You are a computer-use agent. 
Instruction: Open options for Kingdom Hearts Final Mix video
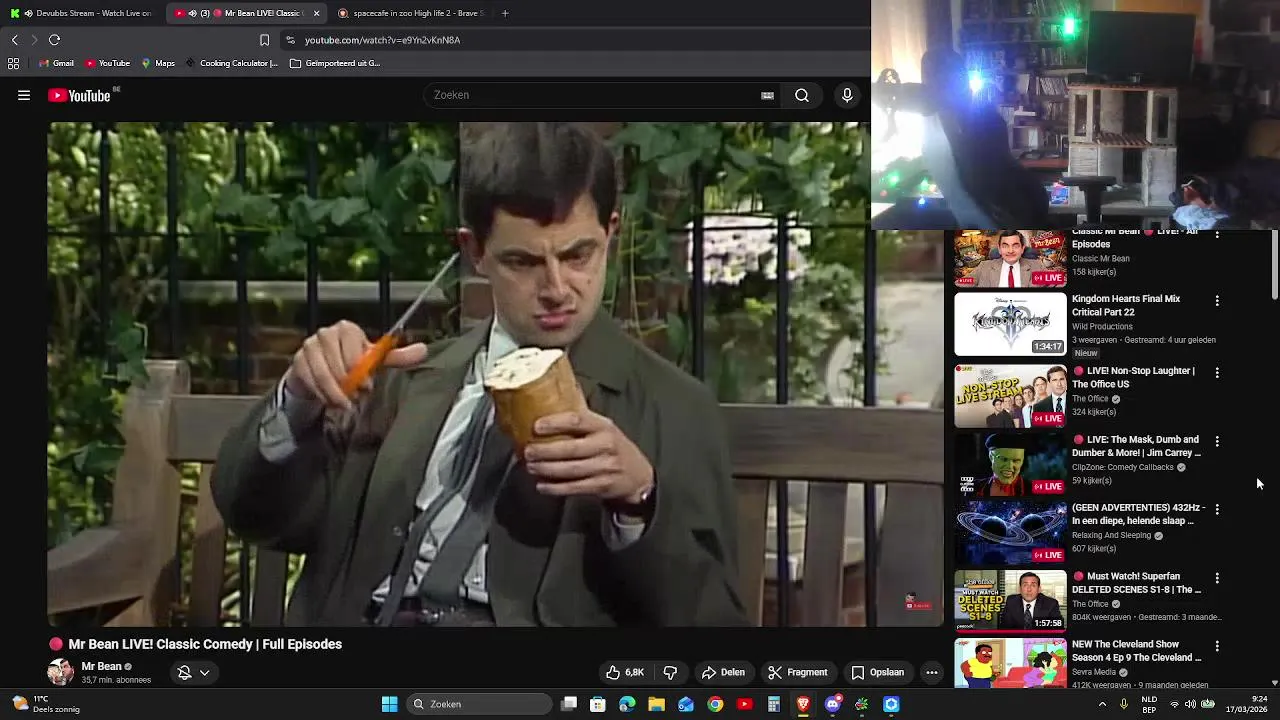[x=1217, y=300]
